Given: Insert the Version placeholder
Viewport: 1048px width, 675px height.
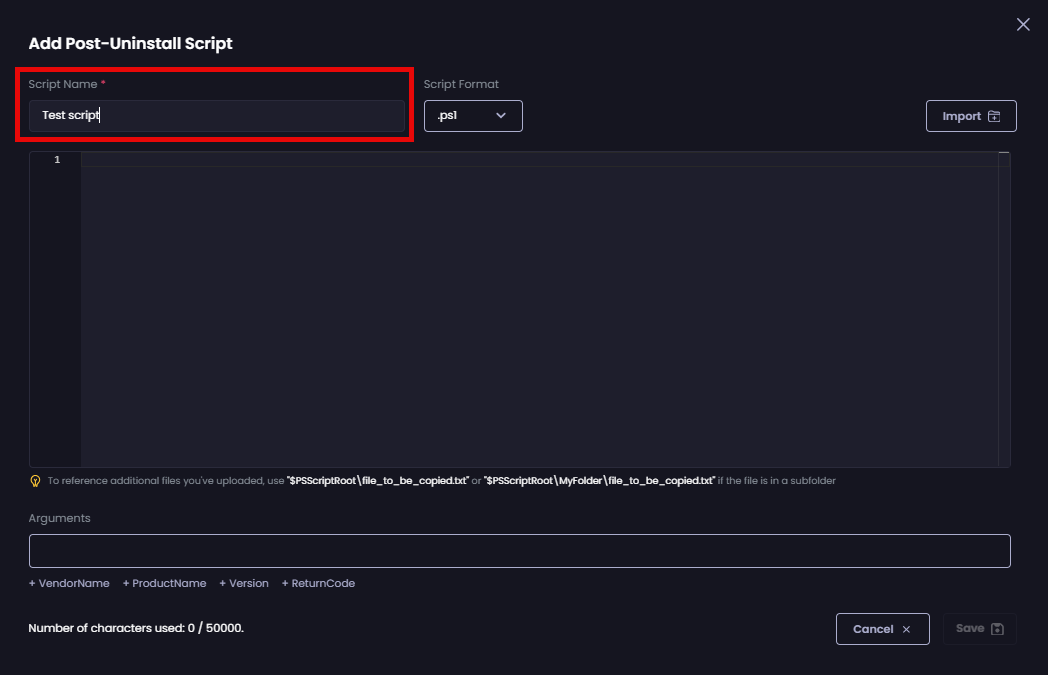Looking at the screenshot, I should point(243,583).
